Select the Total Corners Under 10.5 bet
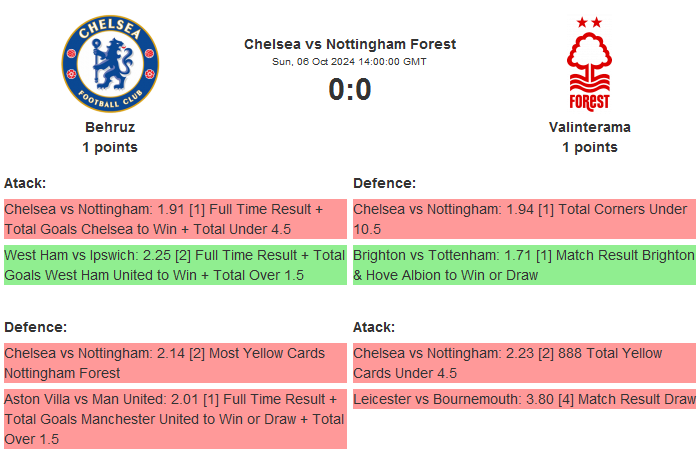700x460 pixels. [524, 219]
